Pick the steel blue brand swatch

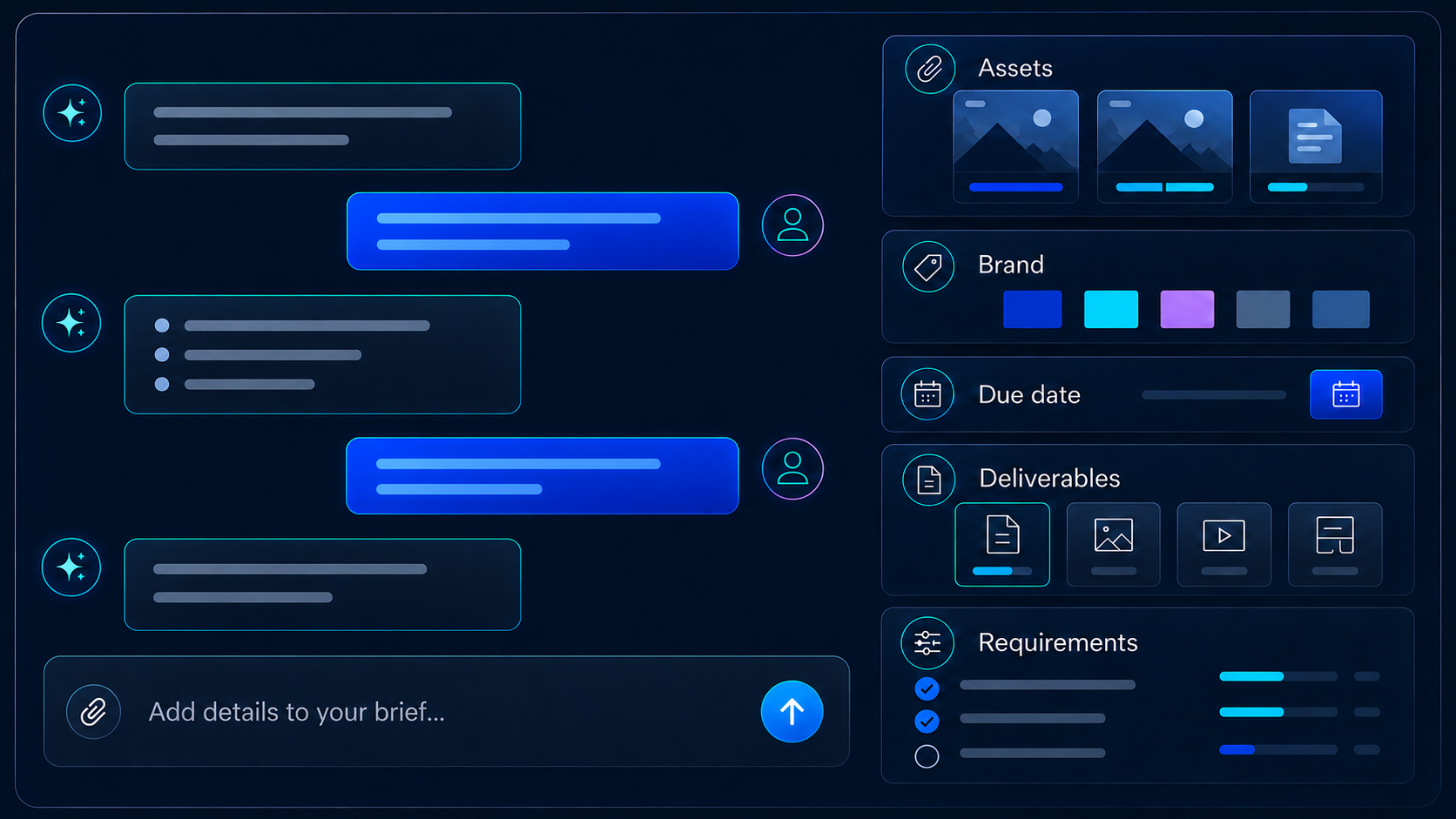click(1341, 309)
